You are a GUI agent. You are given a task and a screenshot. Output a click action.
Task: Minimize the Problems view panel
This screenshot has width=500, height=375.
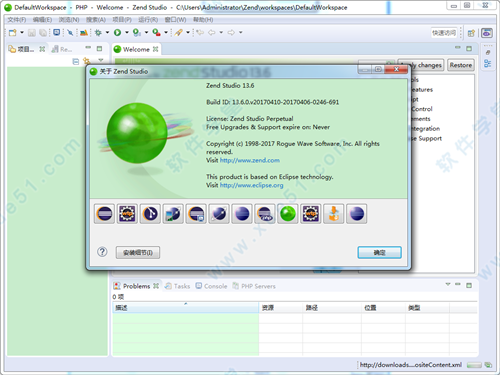click(x=458, y=284)
